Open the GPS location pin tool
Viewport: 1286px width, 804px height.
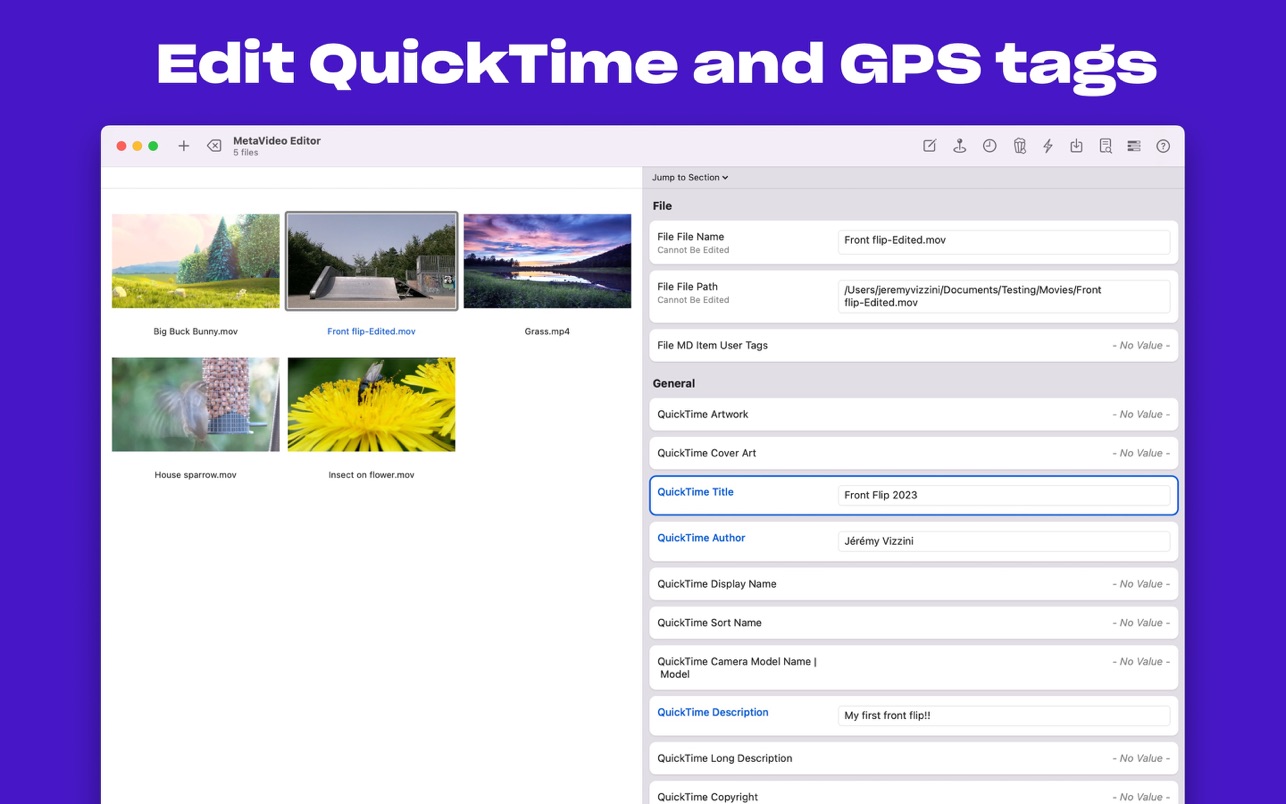[959, 146]
